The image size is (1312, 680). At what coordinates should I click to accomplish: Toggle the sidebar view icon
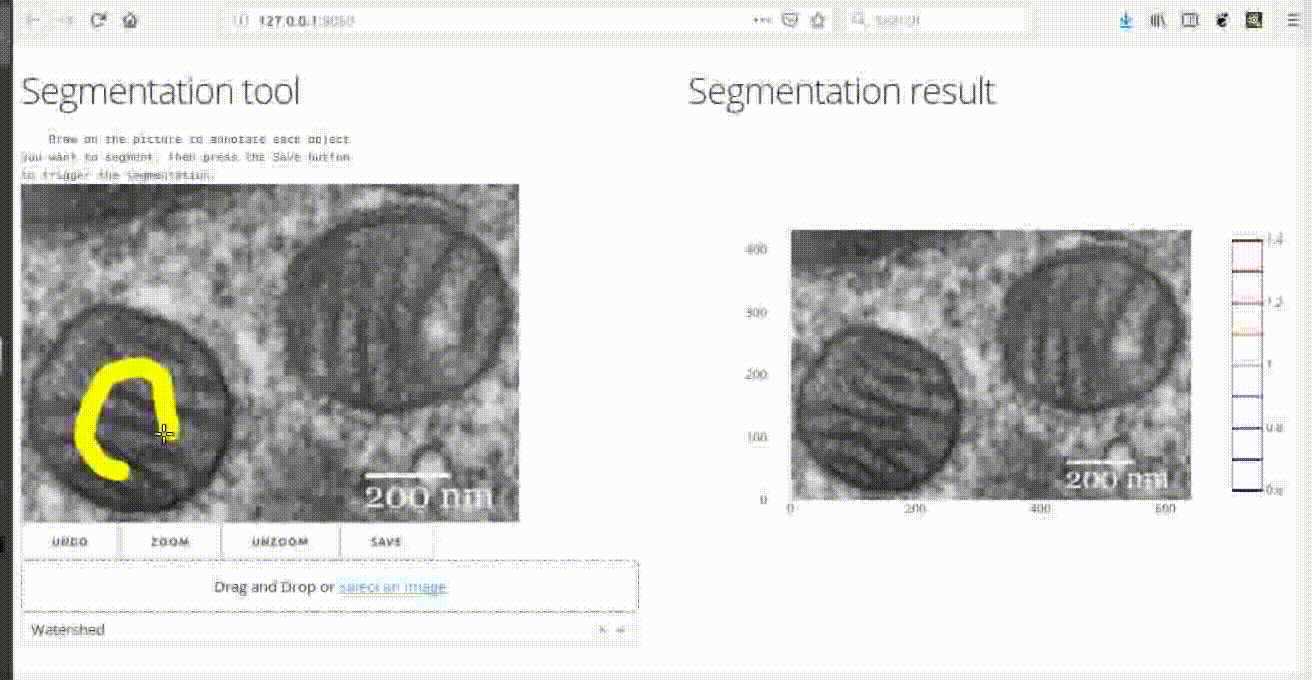point(1190,20)
